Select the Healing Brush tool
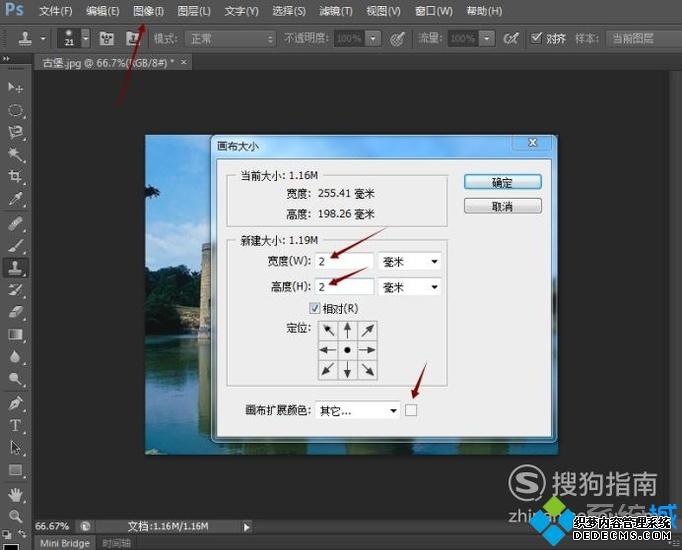The image size is (682, 550). click(16, 224)
